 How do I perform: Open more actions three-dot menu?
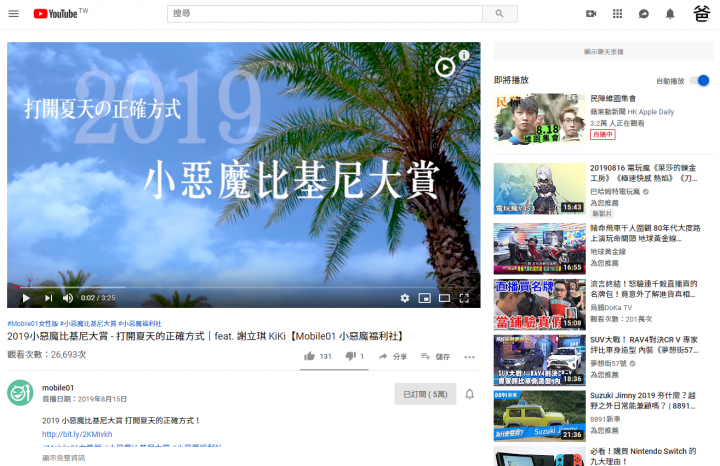[469, 357]
